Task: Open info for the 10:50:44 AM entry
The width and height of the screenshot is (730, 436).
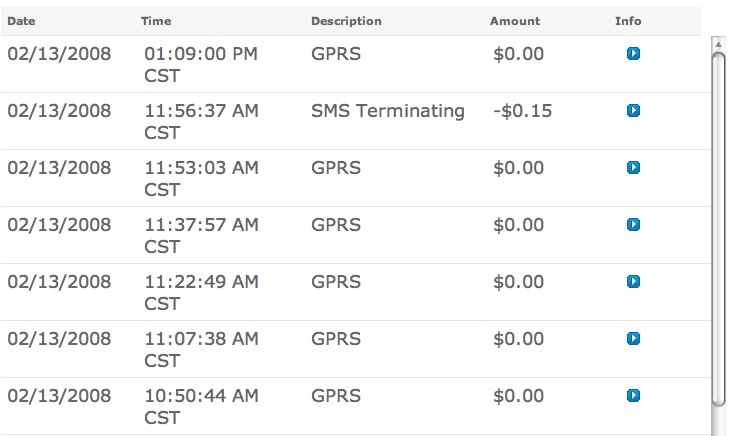Action: (633, 396)
